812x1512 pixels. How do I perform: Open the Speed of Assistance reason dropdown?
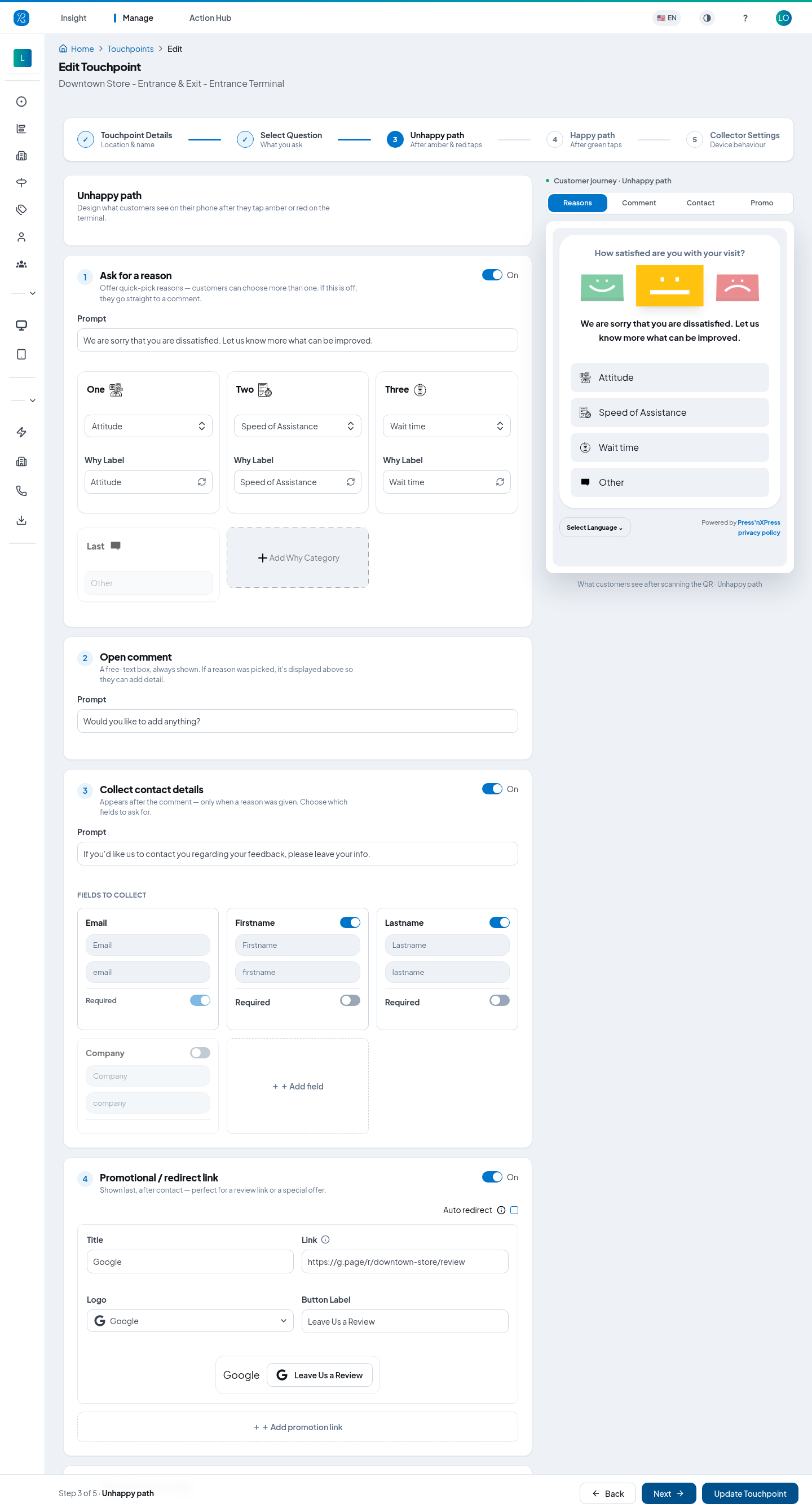[298, 426]
